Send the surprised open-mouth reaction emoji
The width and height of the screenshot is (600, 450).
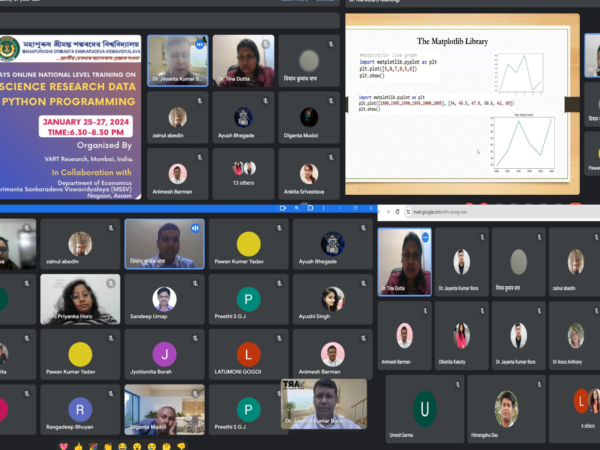pyautogui.click(x=137, y=446)
